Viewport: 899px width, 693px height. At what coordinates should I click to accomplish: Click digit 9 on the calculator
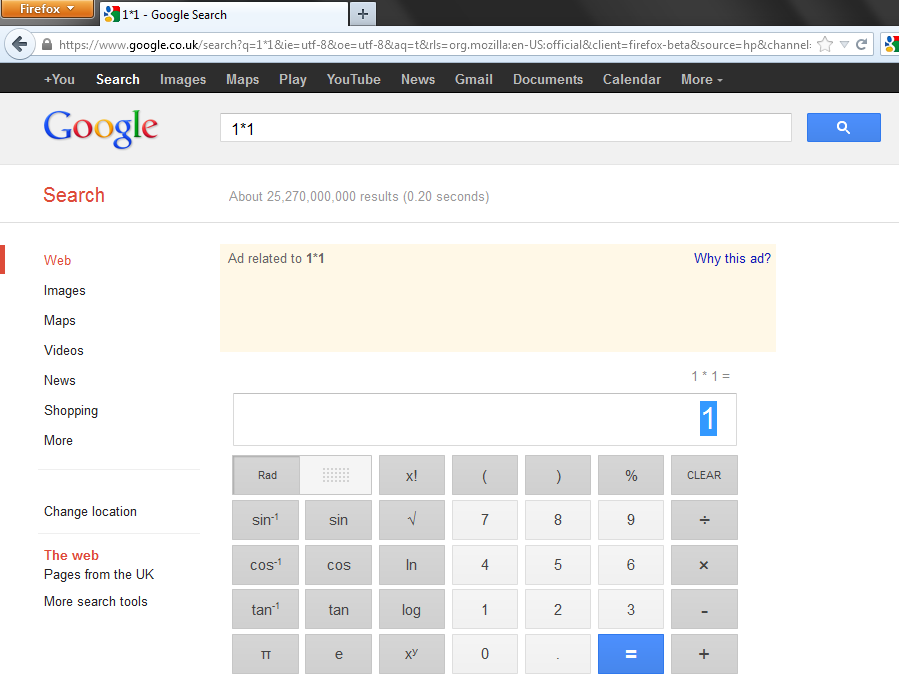tap(631, 520)
